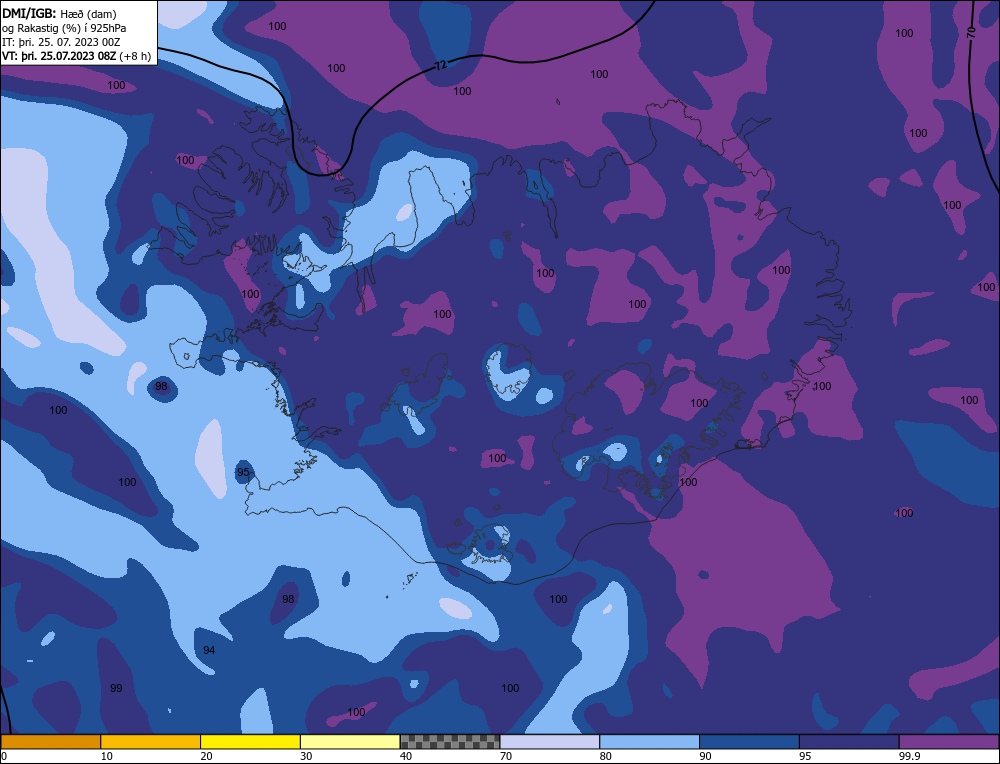Click the "20" legend scale number
1000x764 pixels.
207,756
